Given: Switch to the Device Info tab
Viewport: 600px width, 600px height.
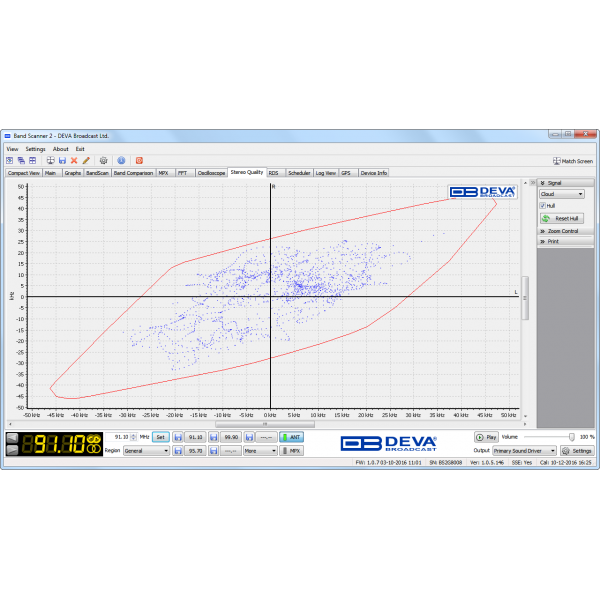Looking at the screenshot, I should click(x=374, y=173).
